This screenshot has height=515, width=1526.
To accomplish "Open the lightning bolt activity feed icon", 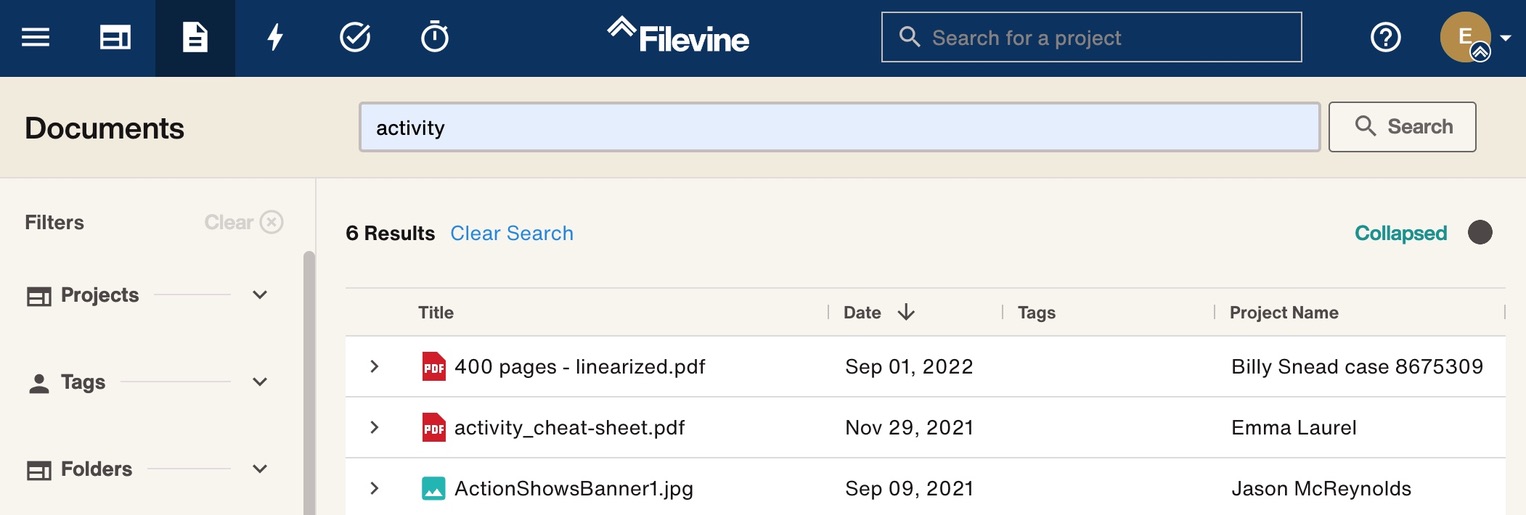I will (x=275, y=38).
